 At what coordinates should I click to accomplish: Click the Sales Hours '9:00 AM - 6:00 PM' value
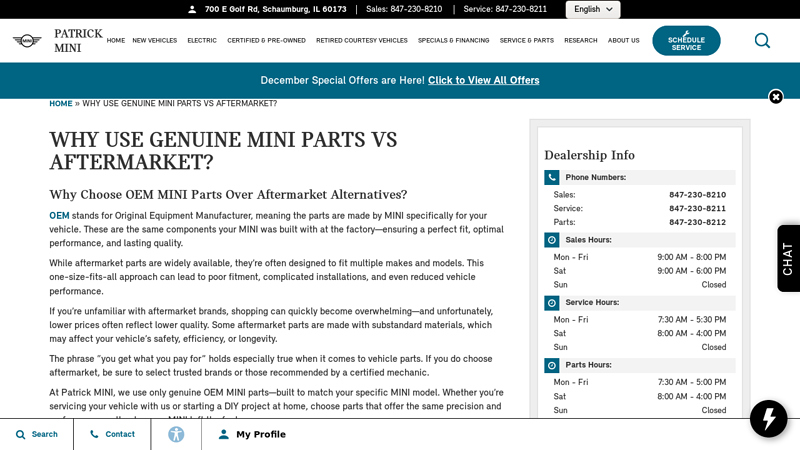(x=691, y=271)
